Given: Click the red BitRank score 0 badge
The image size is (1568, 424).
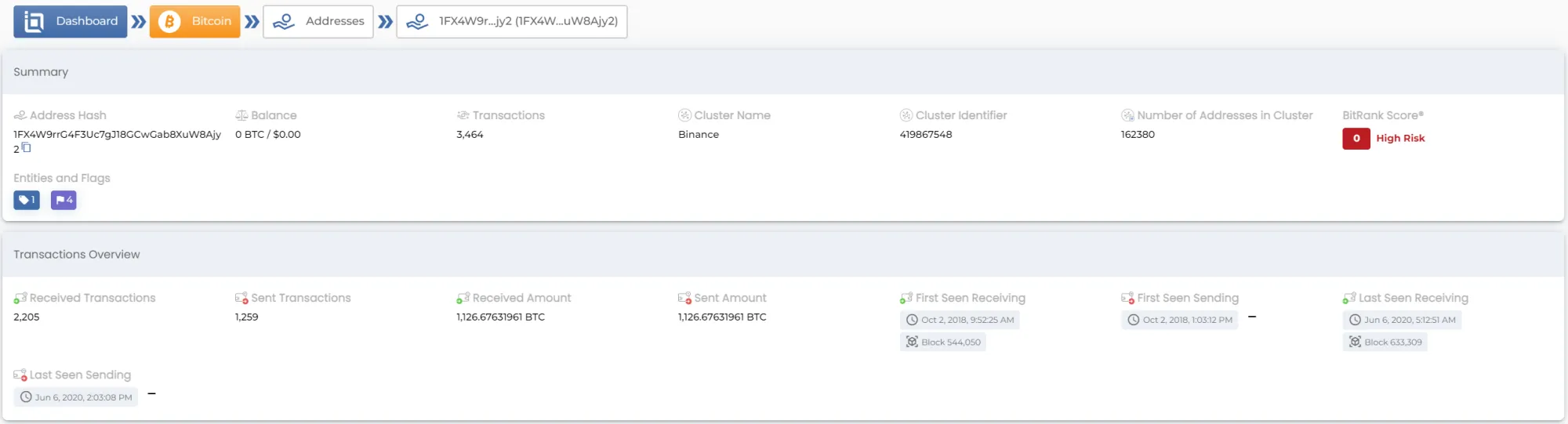Looking at the screenshot, I should tap(1356, 139).
